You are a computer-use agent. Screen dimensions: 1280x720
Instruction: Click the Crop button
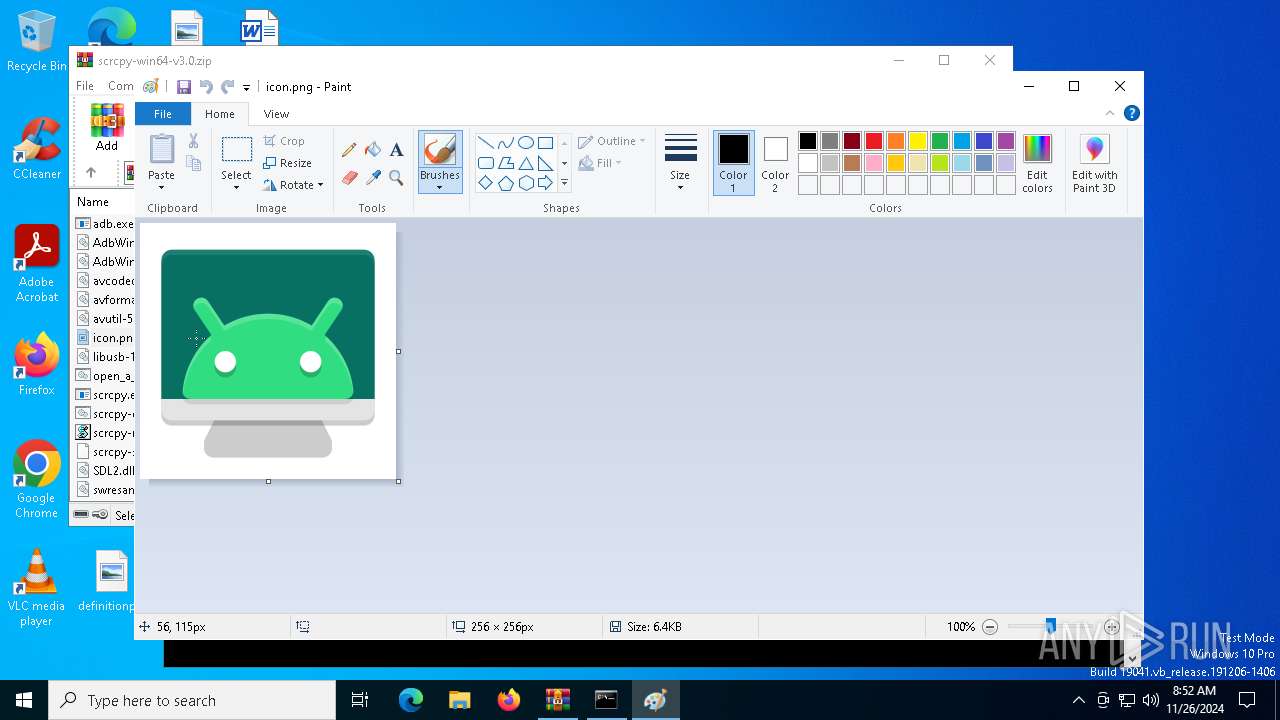tap(284, 141)
